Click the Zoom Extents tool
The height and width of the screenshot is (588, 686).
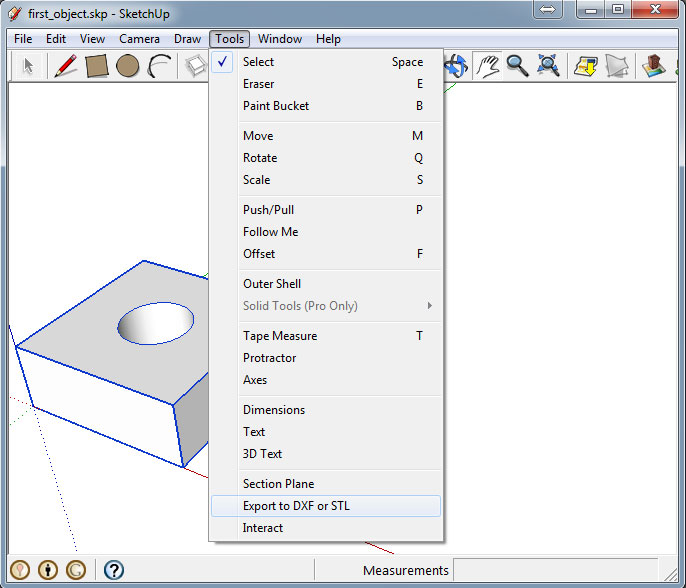tap(548, 66)
